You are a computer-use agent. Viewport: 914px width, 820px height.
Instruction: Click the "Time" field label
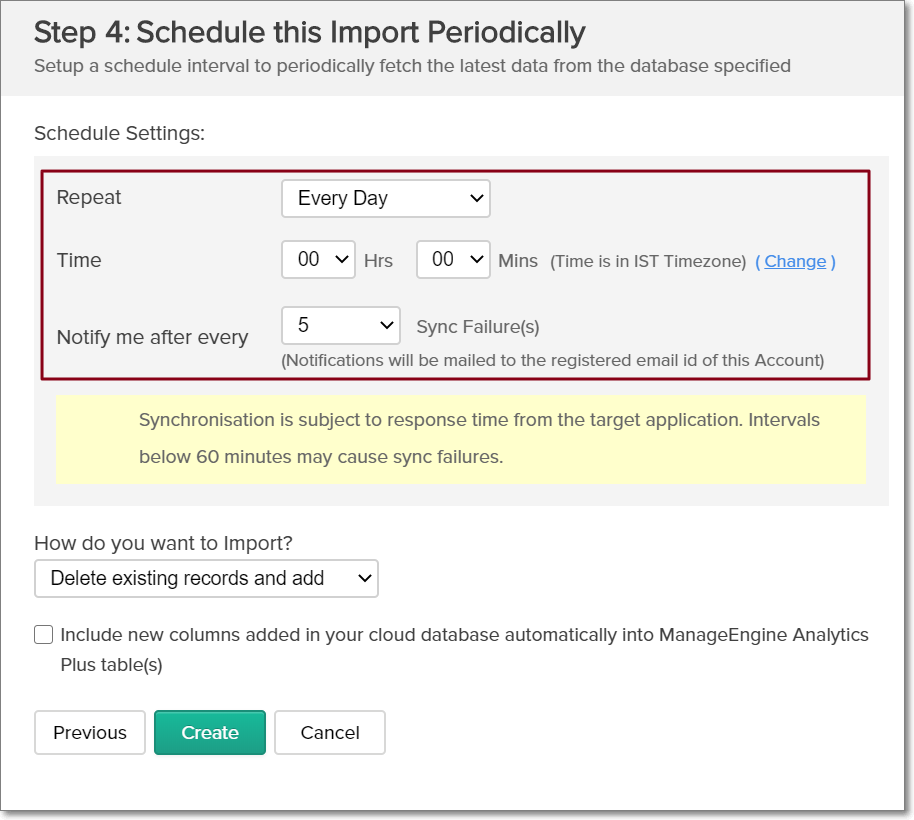pyautogui.click(x=79, y=260)
